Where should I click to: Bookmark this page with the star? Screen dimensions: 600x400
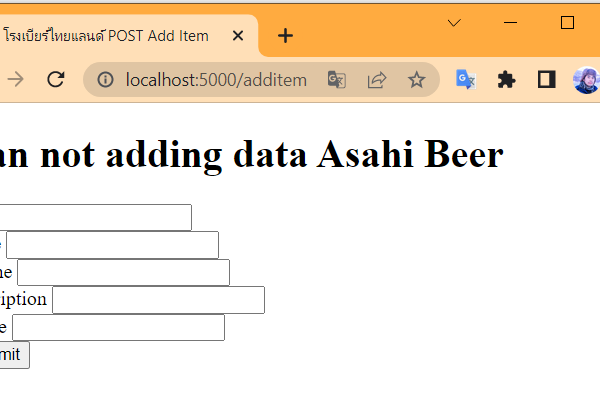click(x=417, y=80)
